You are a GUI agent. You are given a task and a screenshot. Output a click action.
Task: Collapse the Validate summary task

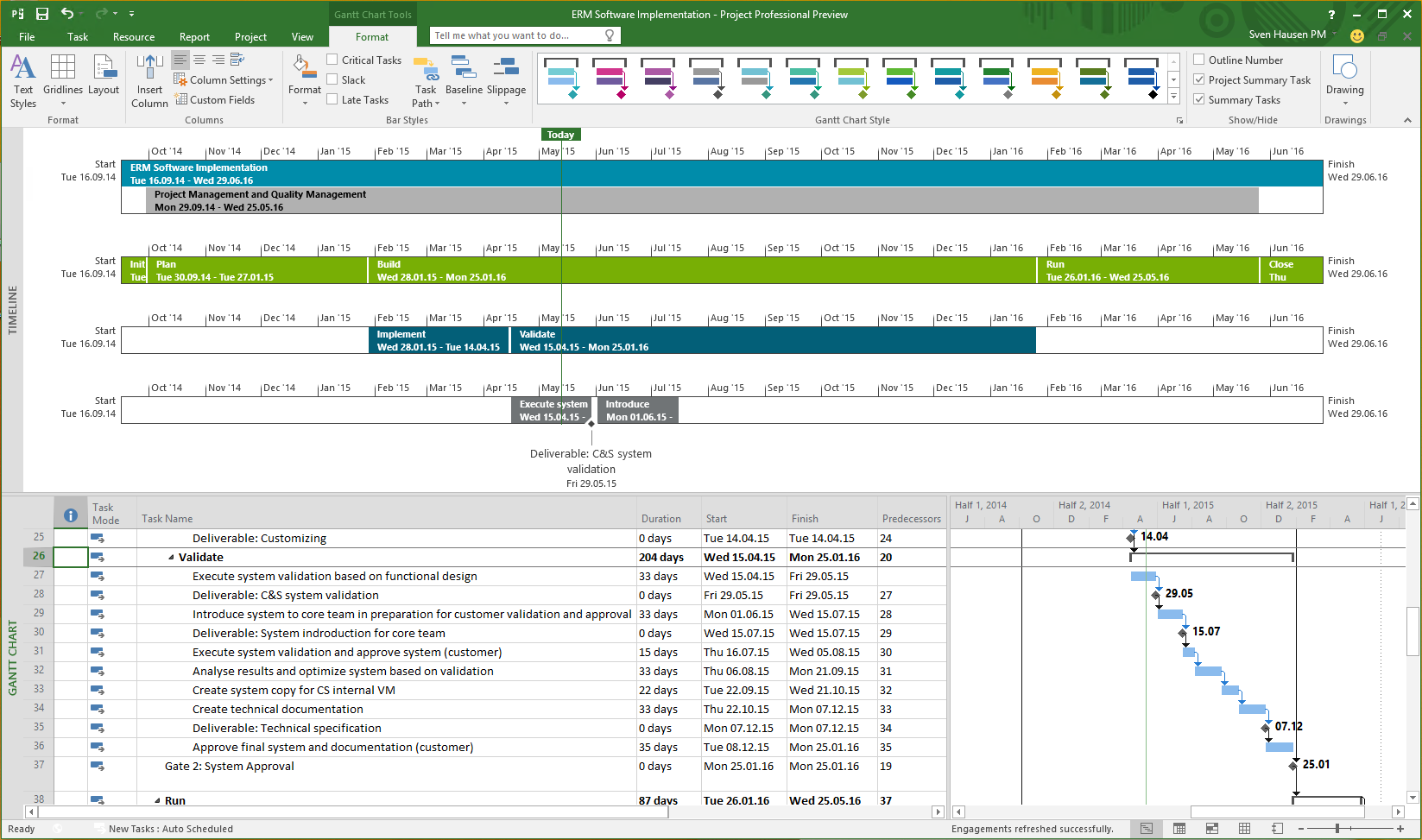click(171, 558)
